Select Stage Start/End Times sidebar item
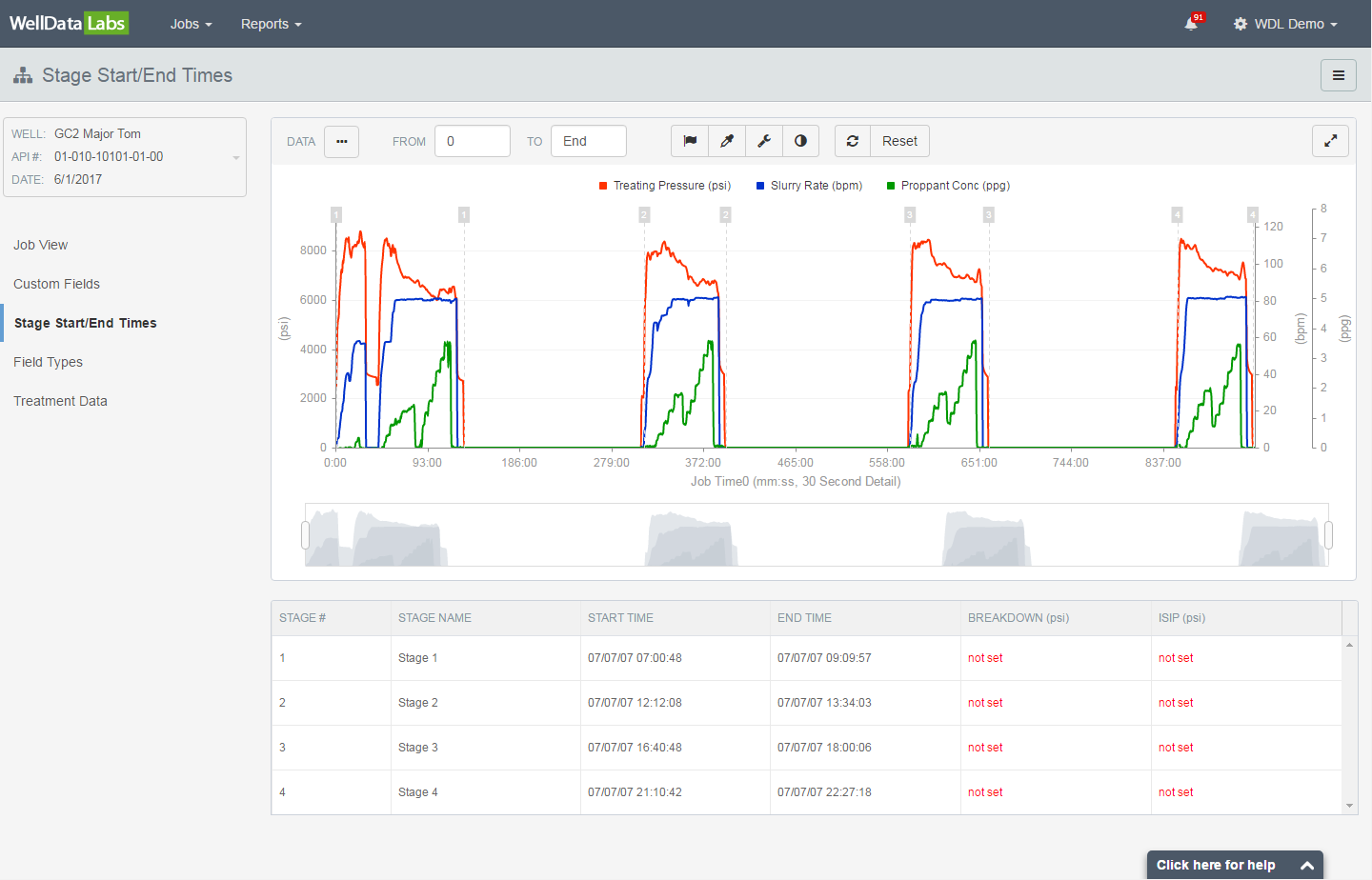1372x880 pixels. coord(85,323)
